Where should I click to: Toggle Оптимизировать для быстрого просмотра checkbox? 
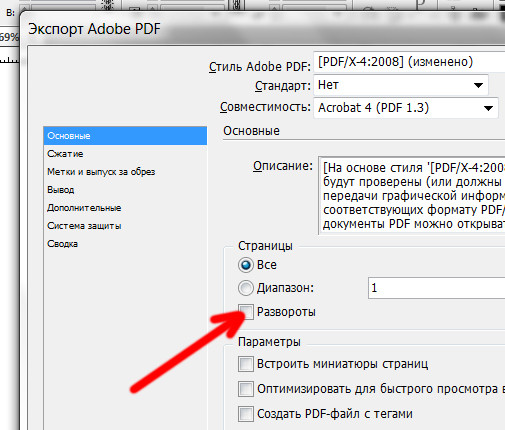tap(246, 389)
